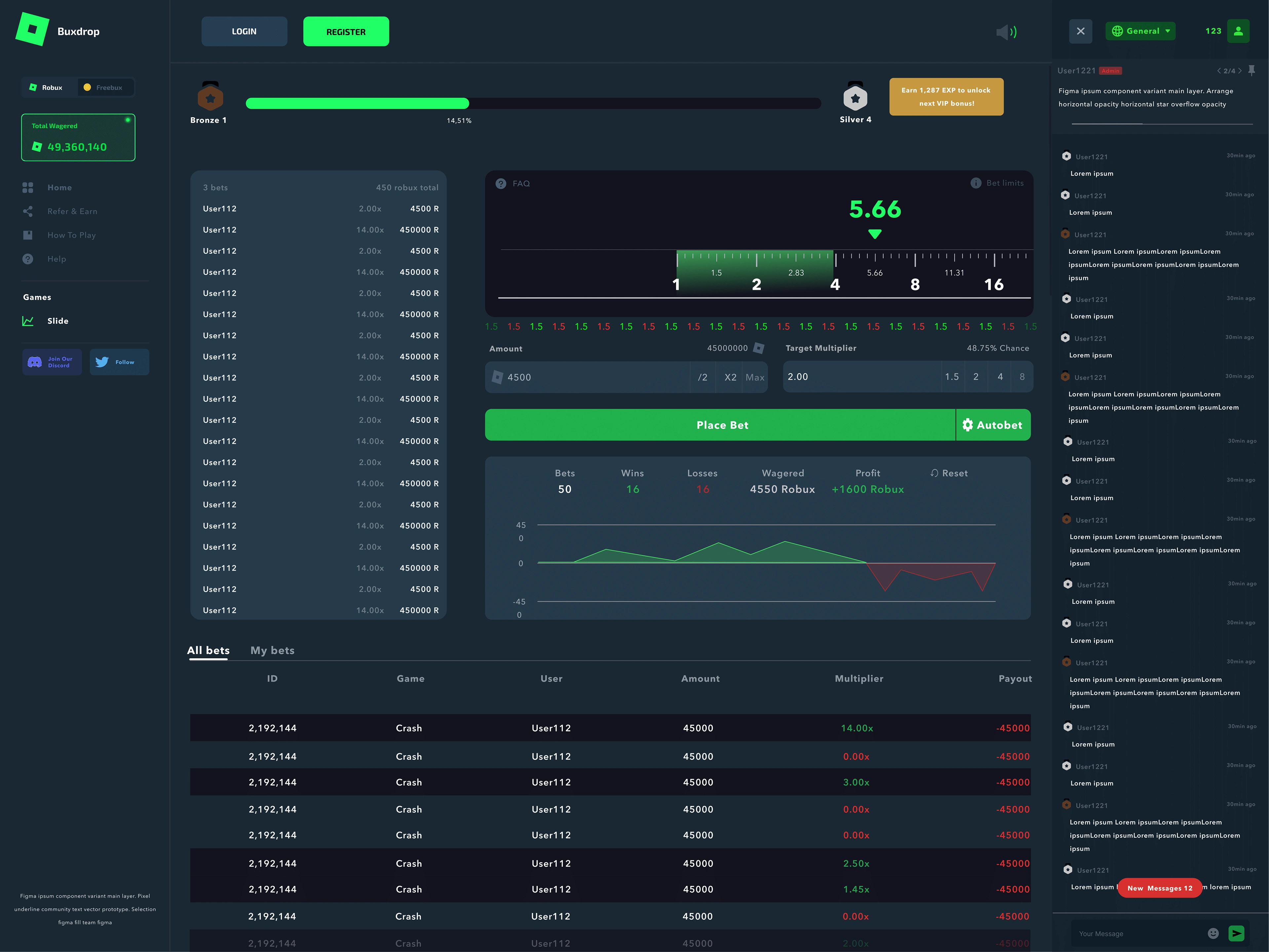This screenshot has height=952, width=1269.
Task: Go to previous pinned message chevron
Action: [x=1218, y=71]
